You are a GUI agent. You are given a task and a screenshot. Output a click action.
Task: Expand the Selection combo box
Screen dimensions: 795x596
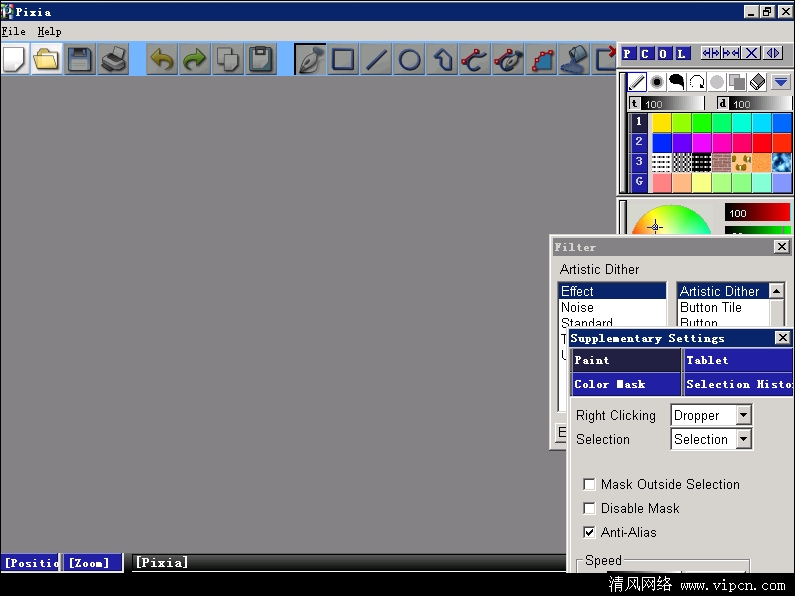point(743,439)
